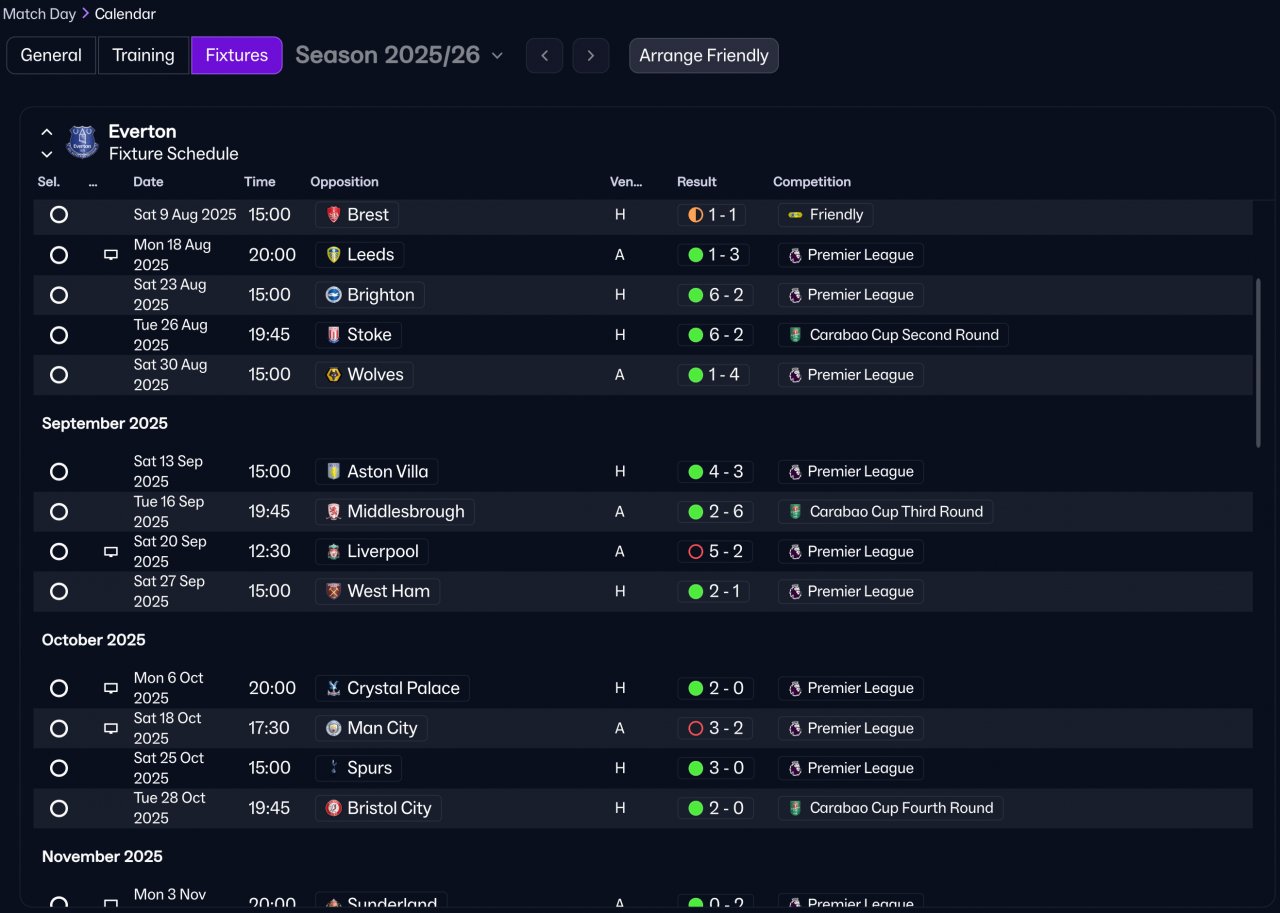Screen dimensions: 1280x913
Task: Go to the previous season with left arrow
Action: (x=544, y=55)
